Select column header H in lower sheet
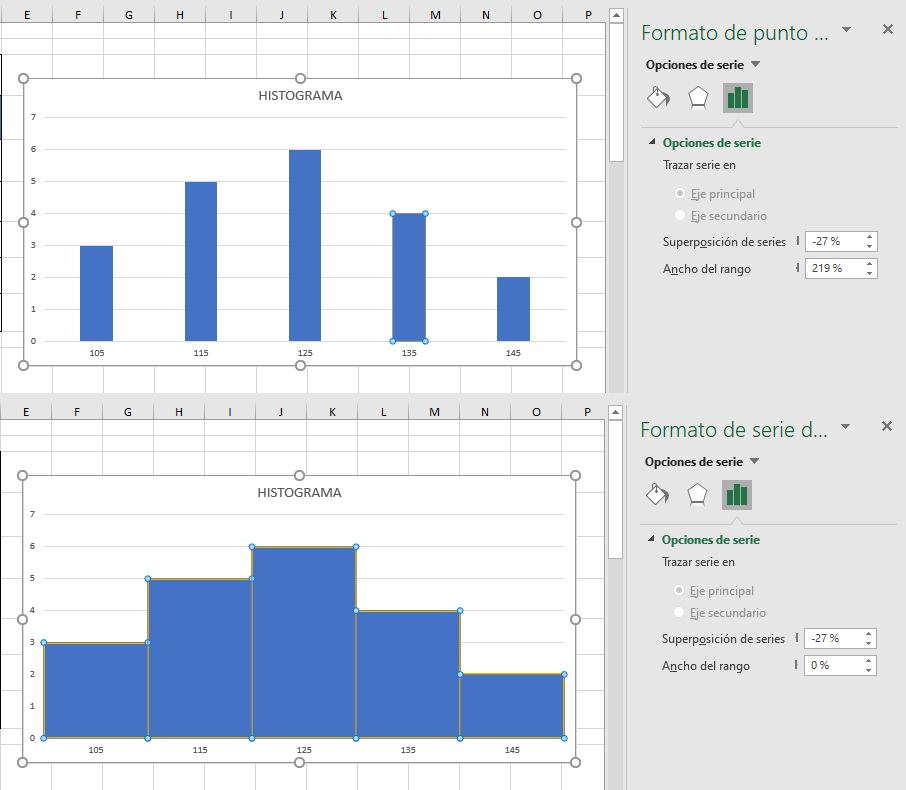Viewport: 906px width, 790px height. pos(179,412)
